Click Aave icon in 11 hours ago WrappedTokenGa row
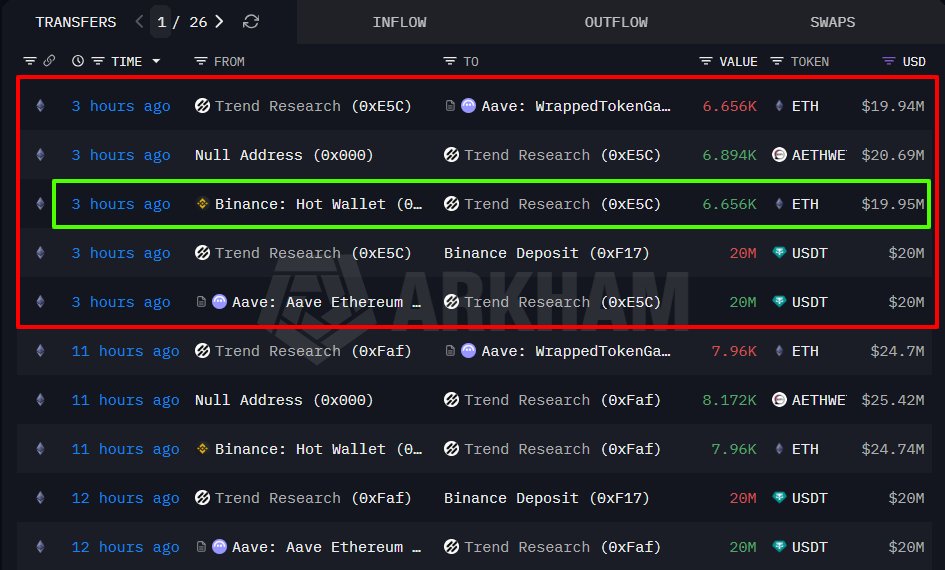This screenshot has height=570, width=945. point(468,351)
